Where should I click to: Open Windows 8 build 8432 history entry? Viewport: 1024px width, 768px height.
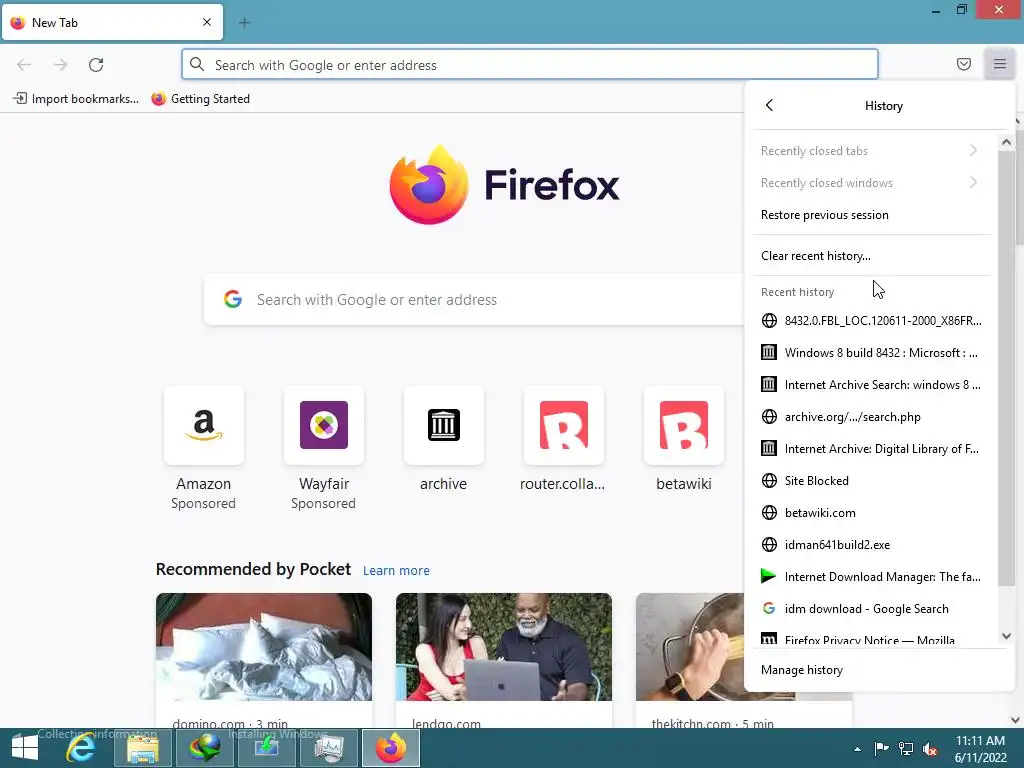pyautogui.click(x=872, y=353)
